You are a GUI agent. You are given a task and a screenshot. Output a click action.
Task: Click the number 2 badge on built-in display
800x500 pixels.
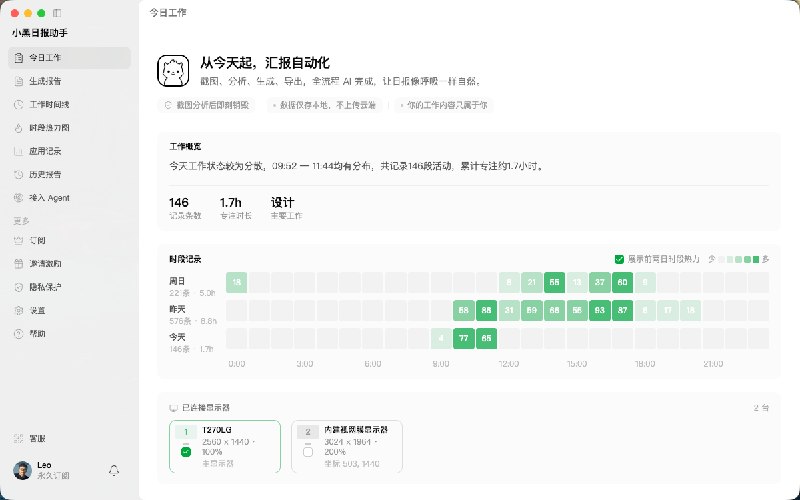pyautogui.click(x=308, y=432)
